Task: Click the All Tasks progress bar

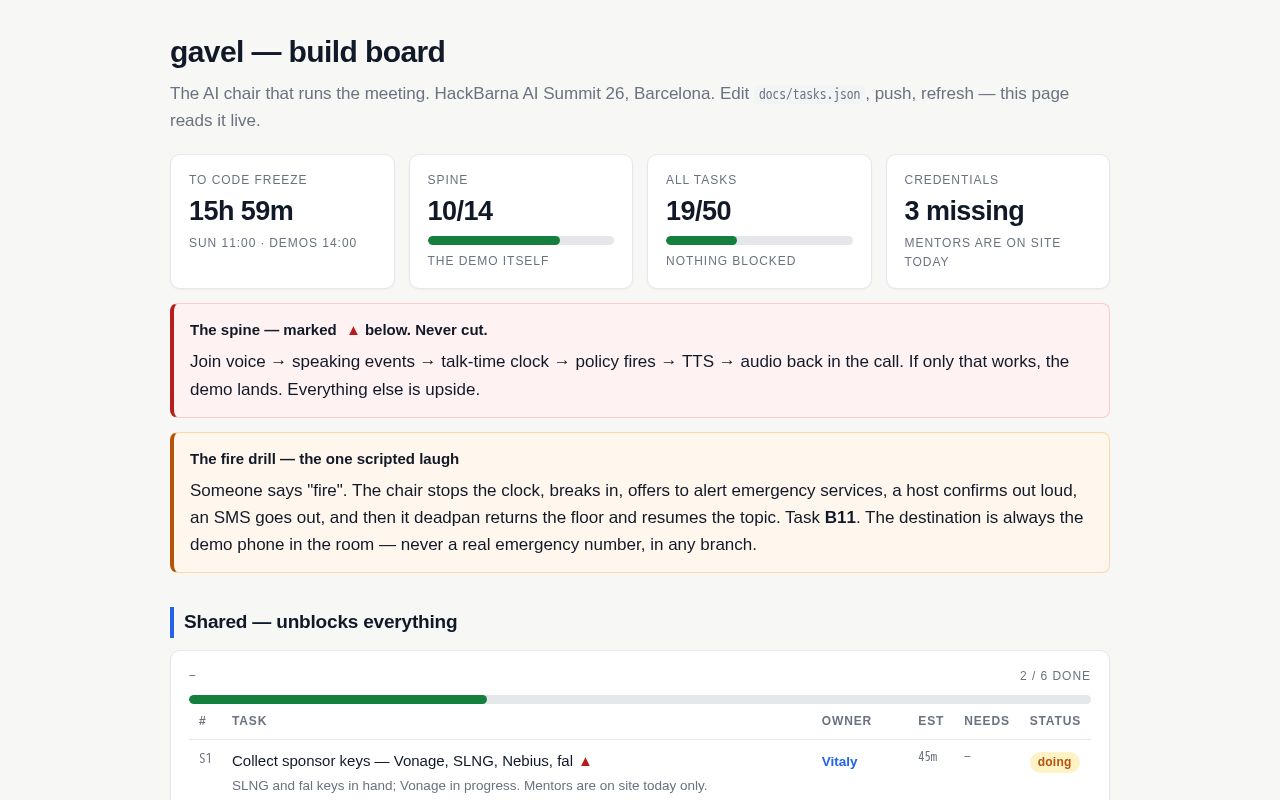Action: [759, 240]
